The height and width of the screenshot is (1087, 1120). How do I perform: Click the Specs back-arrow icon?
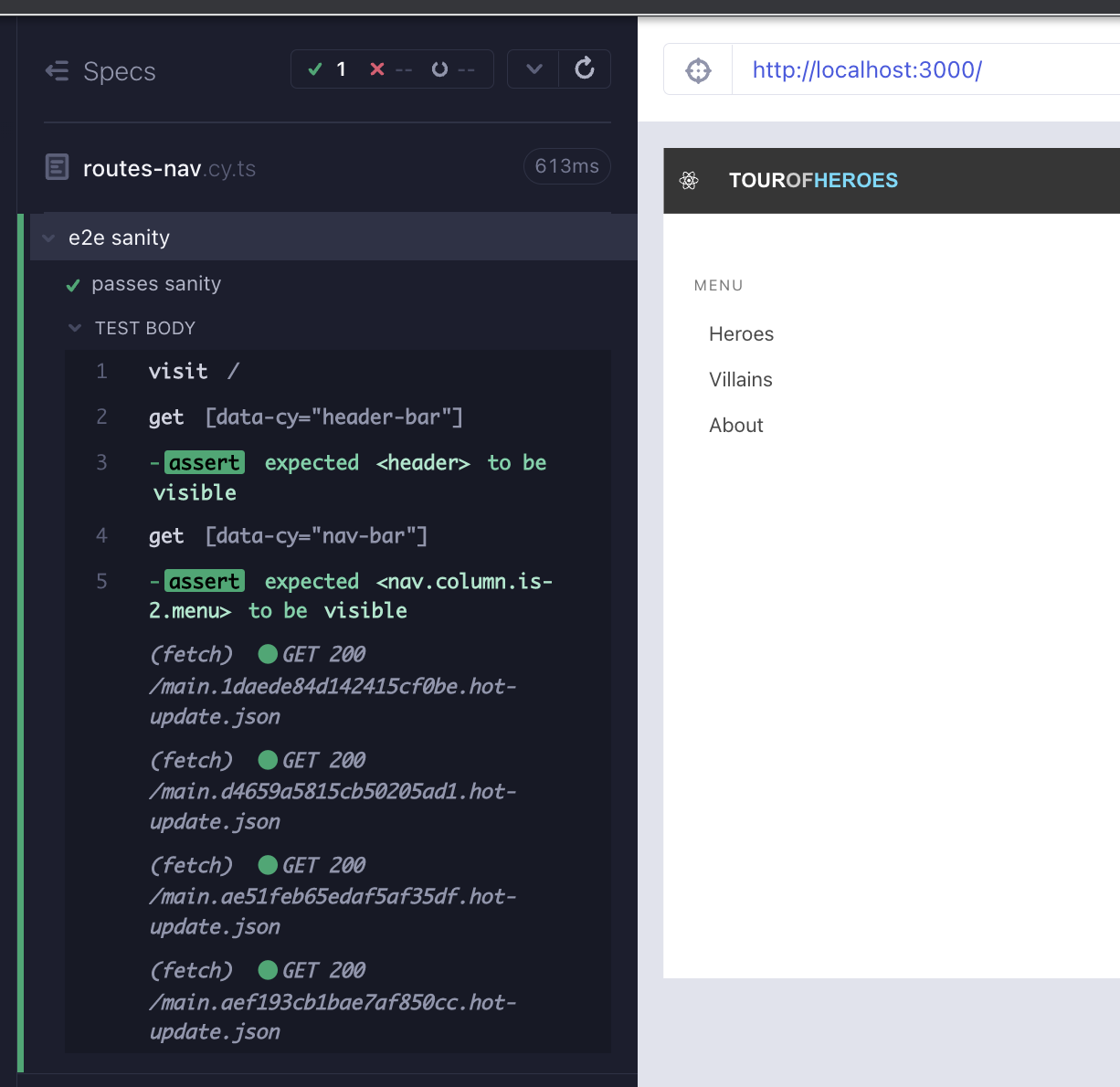[x=57, y=71]
